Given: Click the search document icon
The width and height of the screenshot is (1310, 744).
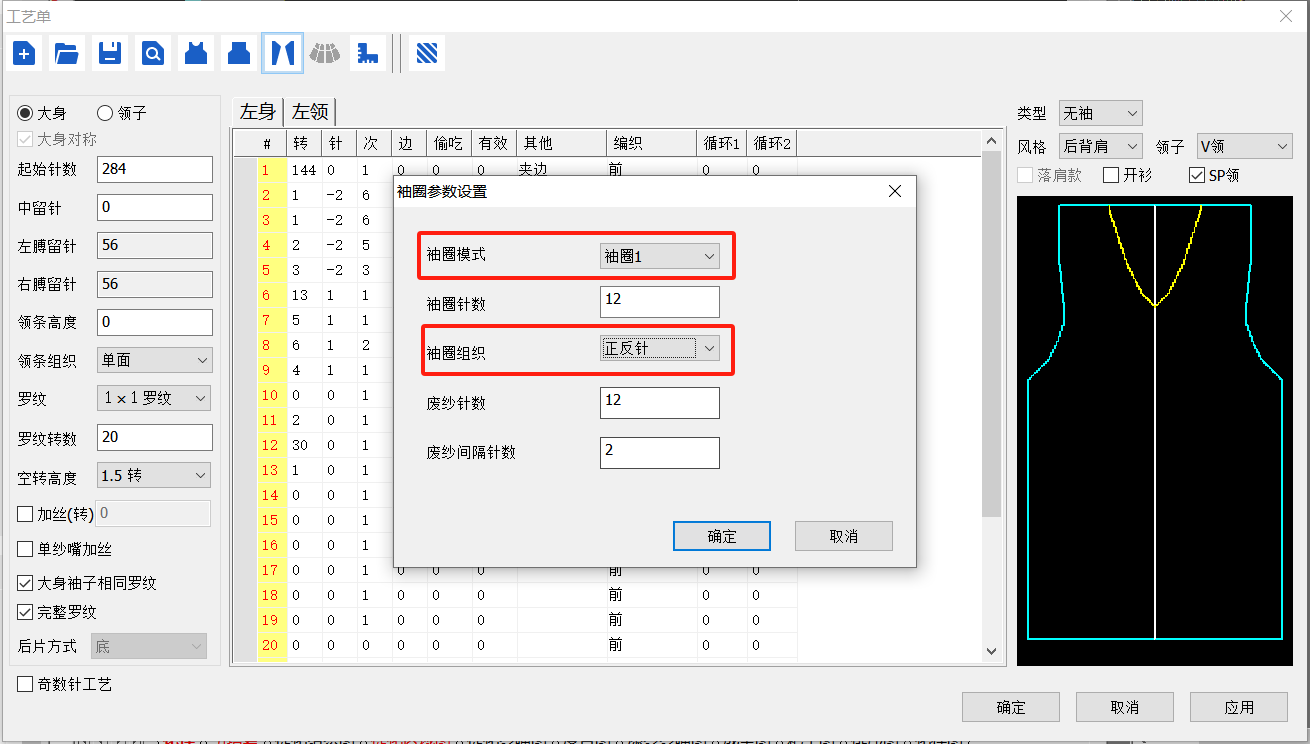Looking at the screenshot, I should pyautogui.click(x=153, y=53).
